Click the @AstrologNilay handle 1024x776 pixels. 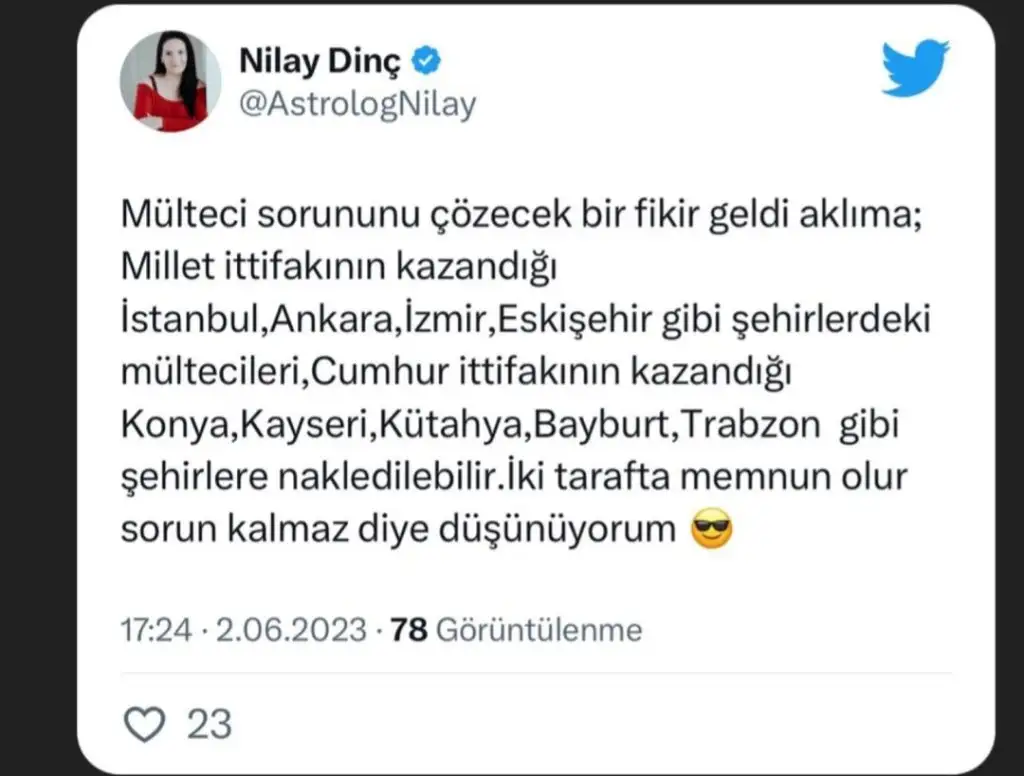coord(357,104)
